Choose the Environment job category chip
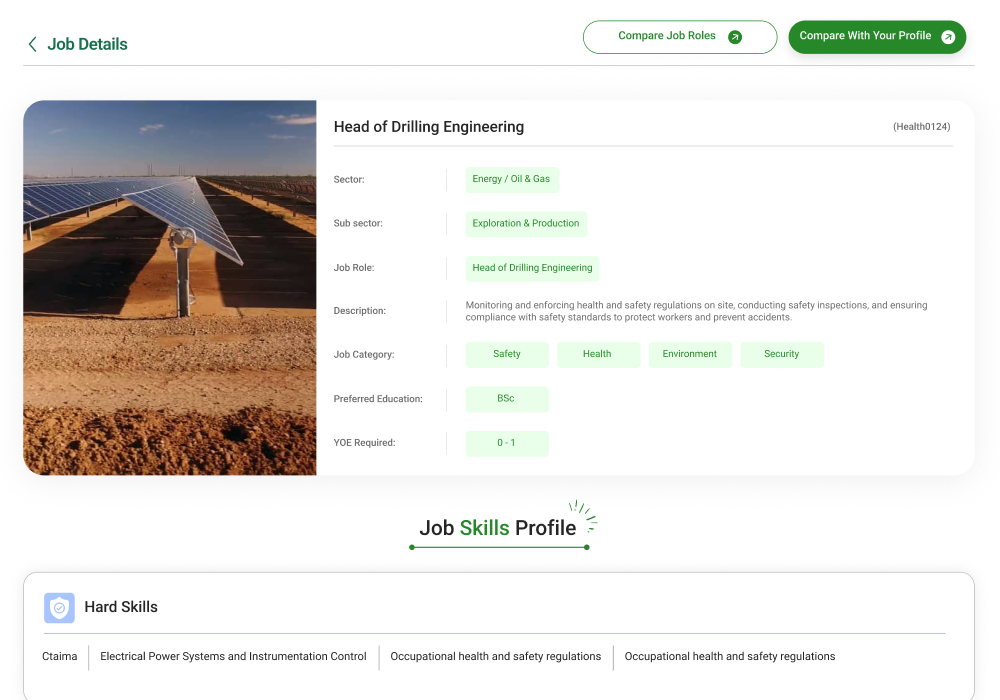 click(690, 354)
